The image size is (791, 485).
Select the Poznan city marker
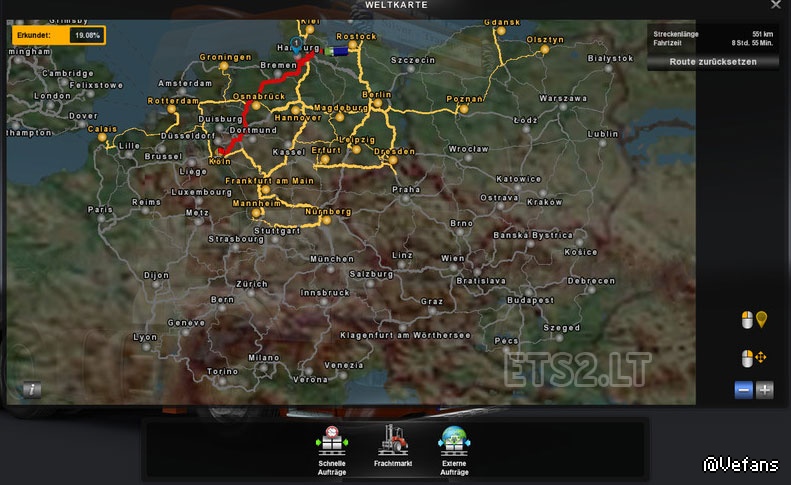(x=464, y=108)
